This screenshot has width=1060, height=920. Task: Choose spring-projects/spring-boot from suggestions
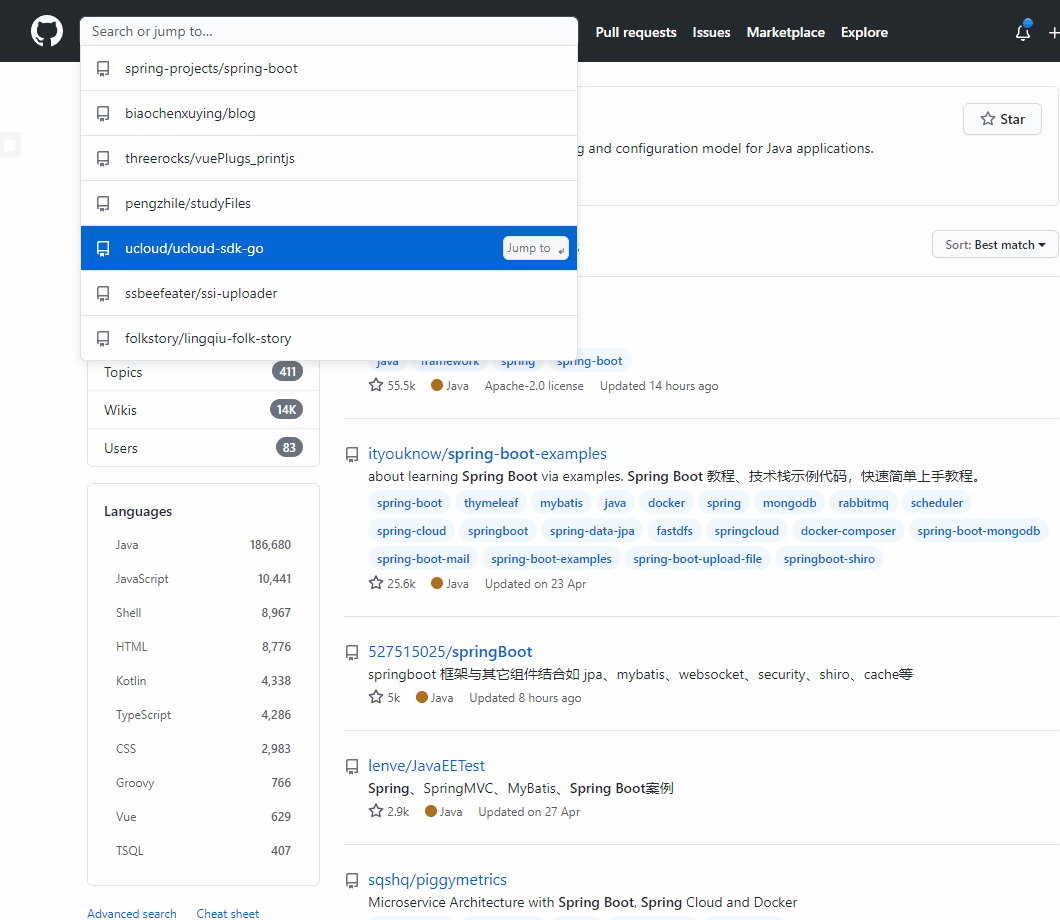[x=211, y=69]
